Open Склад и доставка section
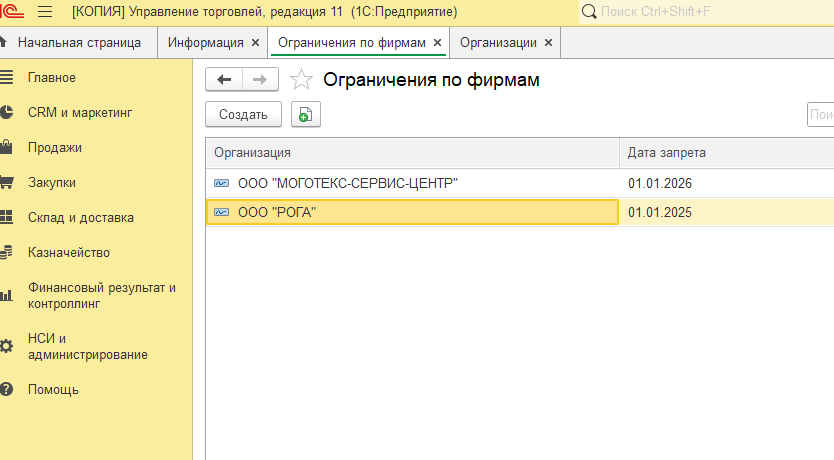This screenshot has height=460, width=834. [81, 218]
